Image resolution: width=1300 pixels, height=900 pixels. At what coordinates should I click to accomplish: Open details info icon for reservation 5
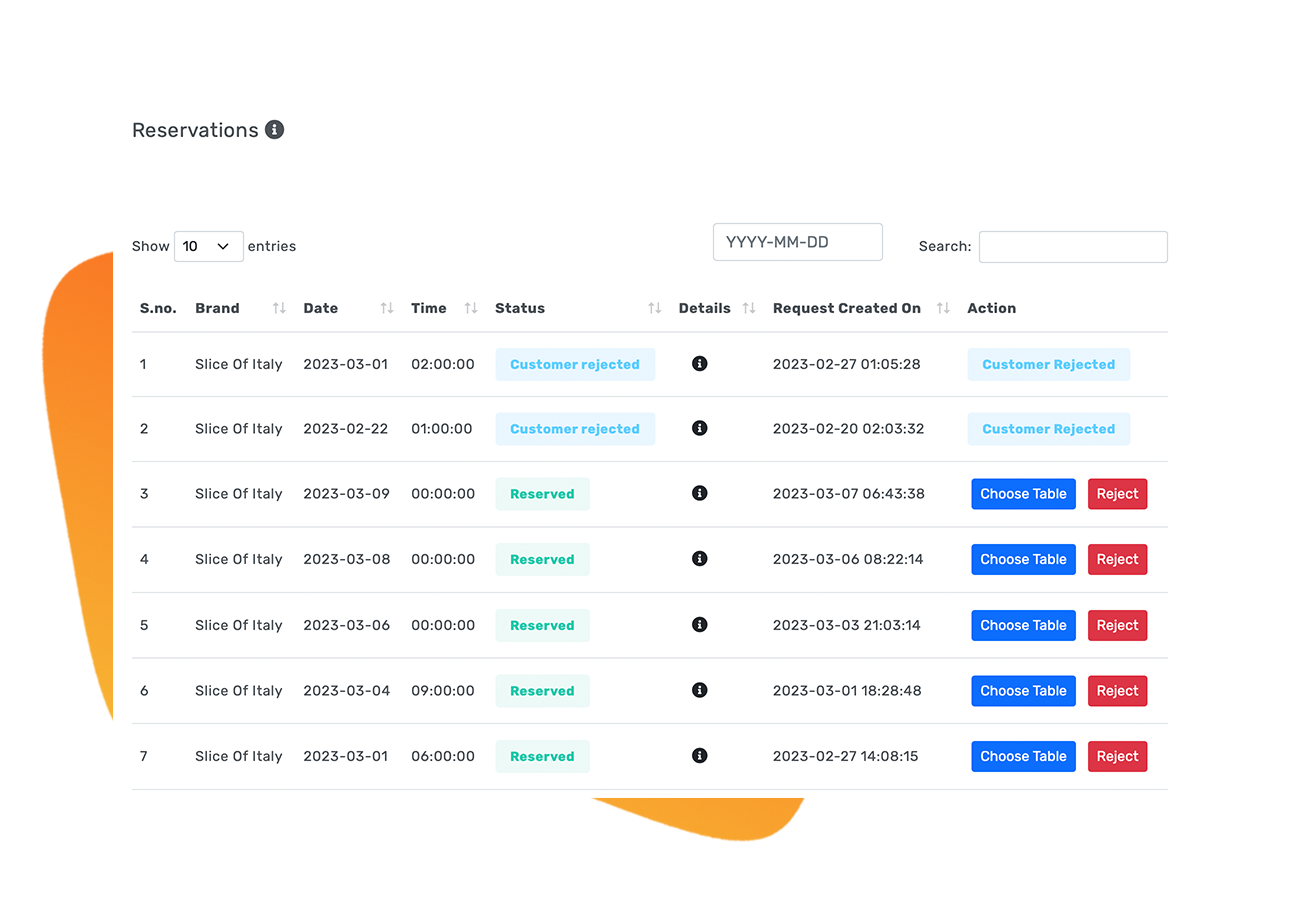(x=700, y=625)
